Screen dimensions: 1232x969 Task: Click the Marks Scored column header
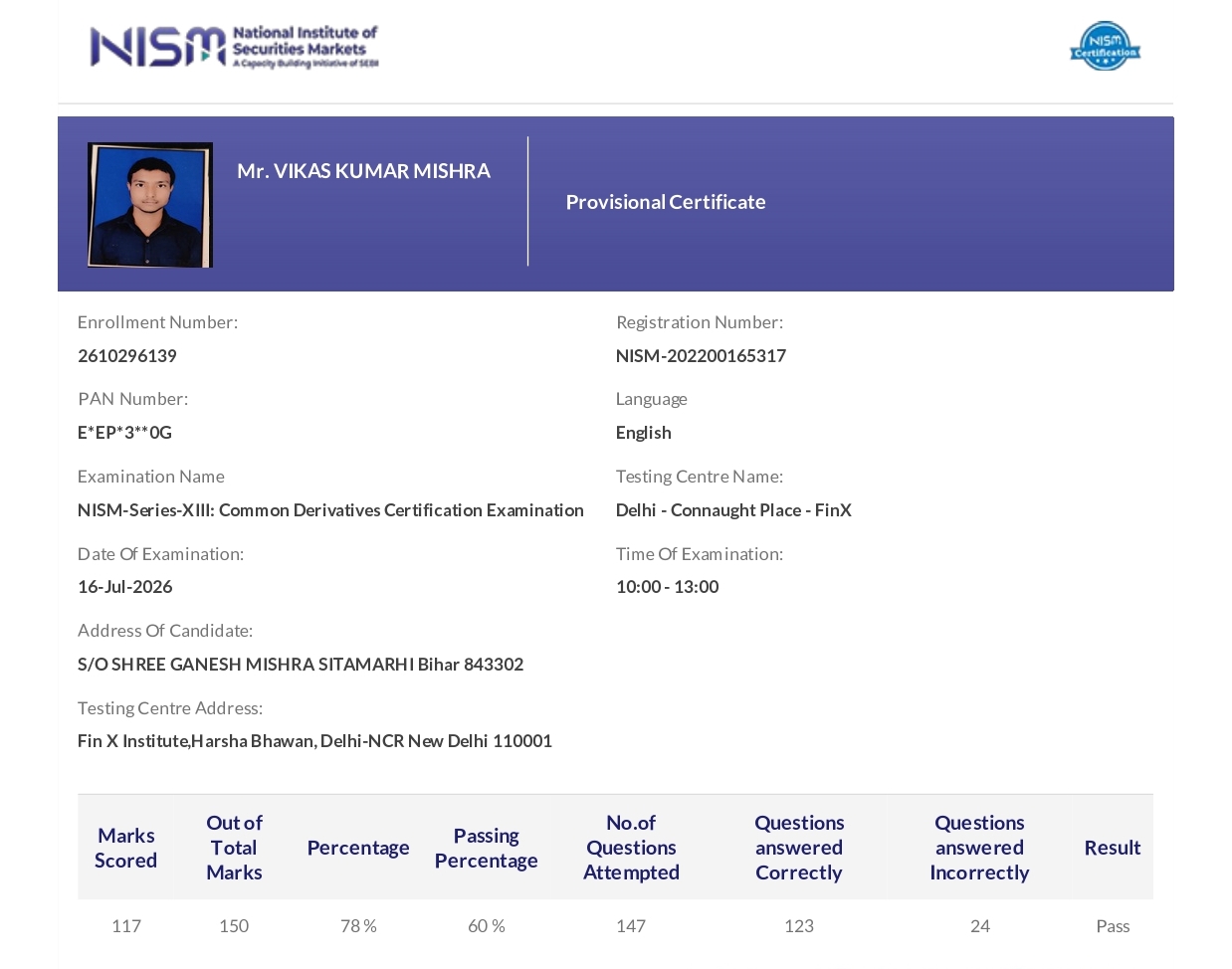(126, 848)
